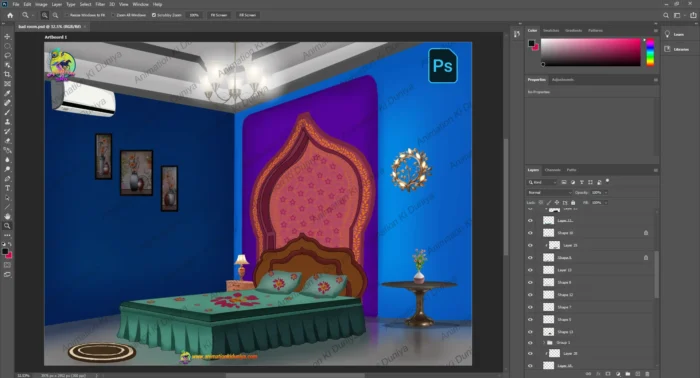This screenshot has width=700, height=378.
Task: Select the Brush tool
Action: tap(7, 112)
